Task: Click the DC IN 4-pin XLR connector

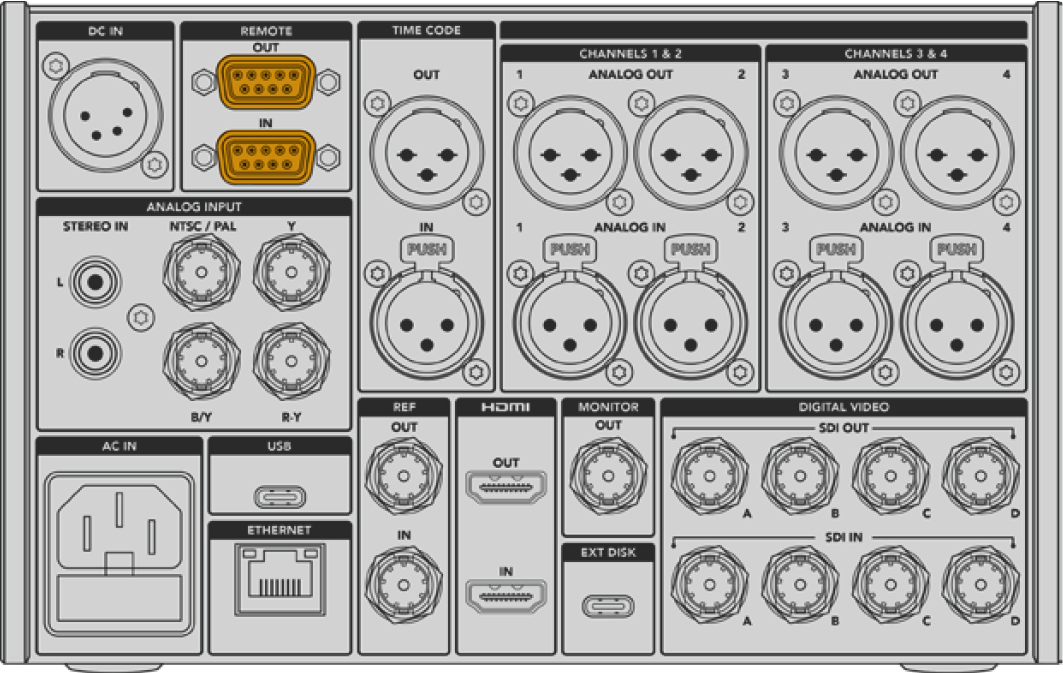Action: (106, 115)
